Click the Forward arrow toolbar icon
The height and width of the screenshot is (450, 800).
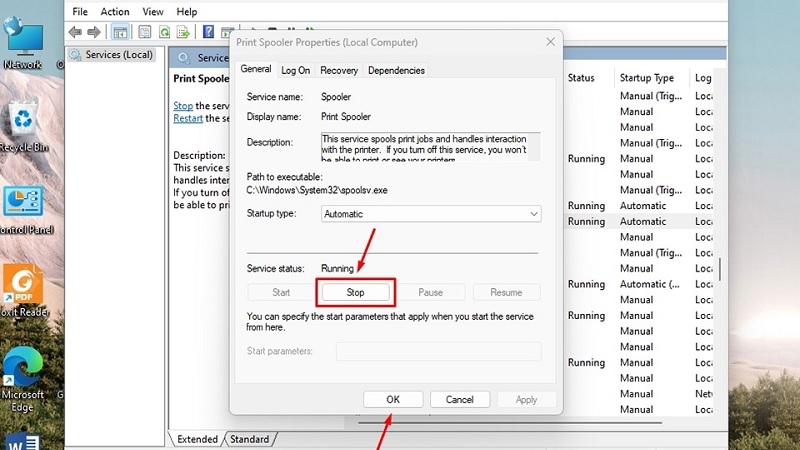(x=93, y=32)
